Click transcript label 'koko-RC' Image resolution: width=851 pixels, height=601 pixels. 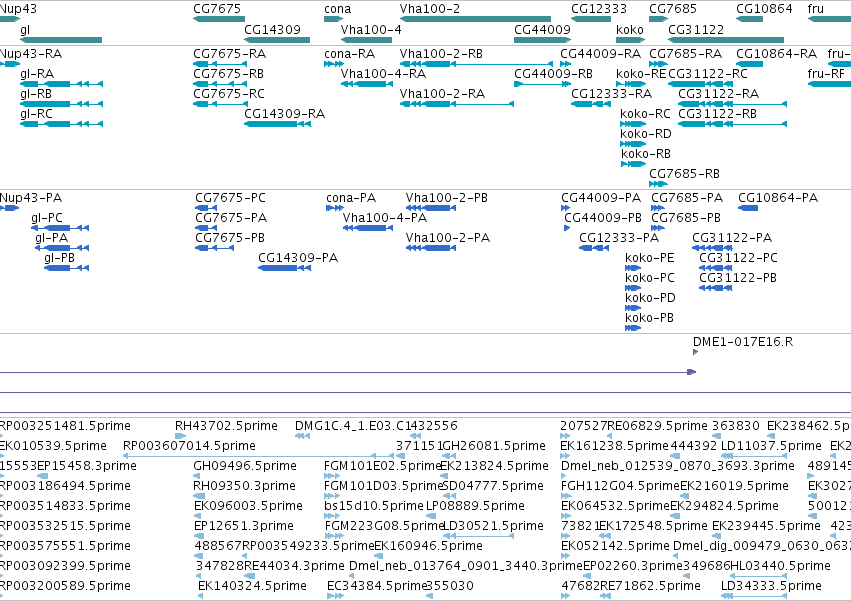point(645,114)
